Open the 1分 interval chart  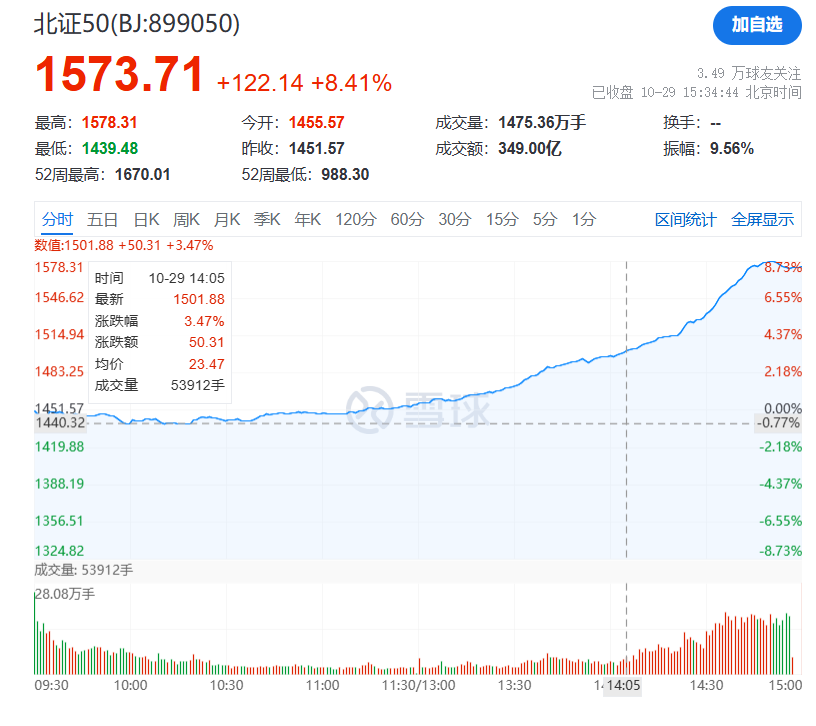pos(584,220)
